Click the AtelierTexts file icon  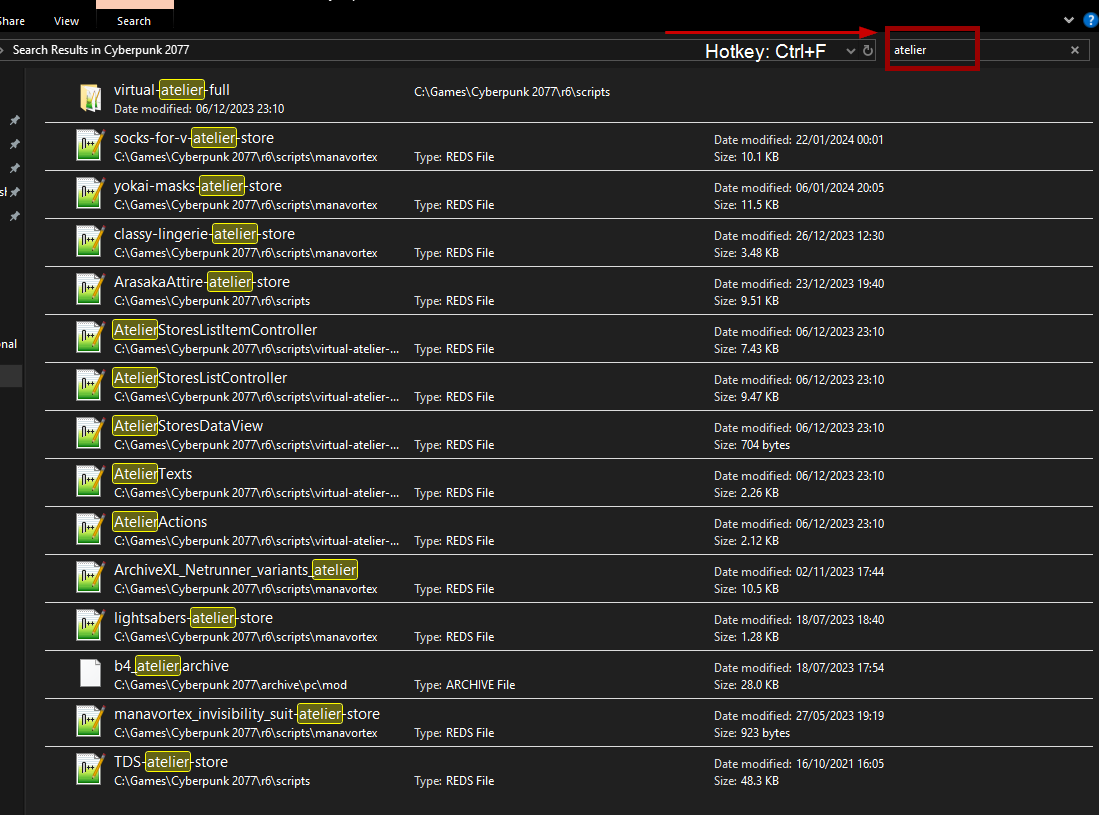(92, 482)
